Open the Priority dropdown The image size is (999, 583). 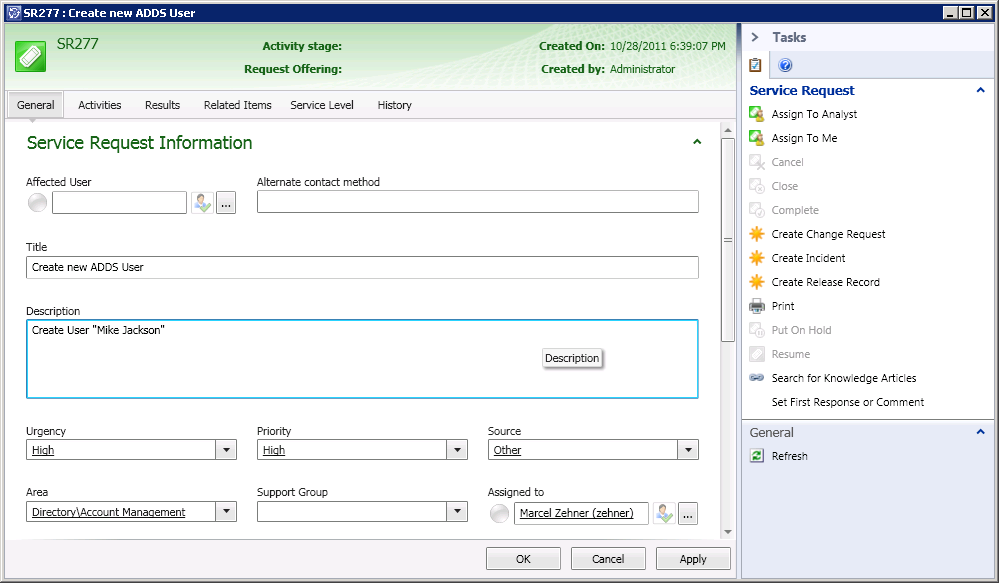point(457,450)
